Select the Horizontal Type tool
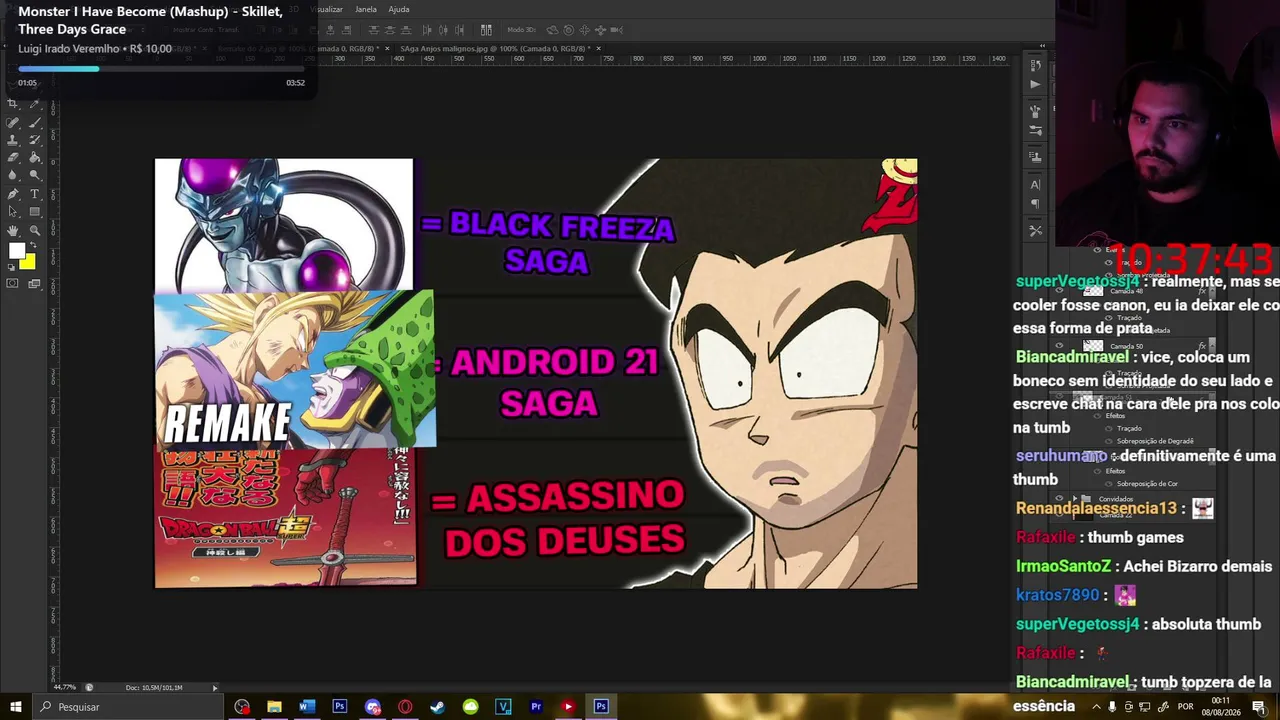Screen dimensions: 1280x720 click(x=35, y=194)
